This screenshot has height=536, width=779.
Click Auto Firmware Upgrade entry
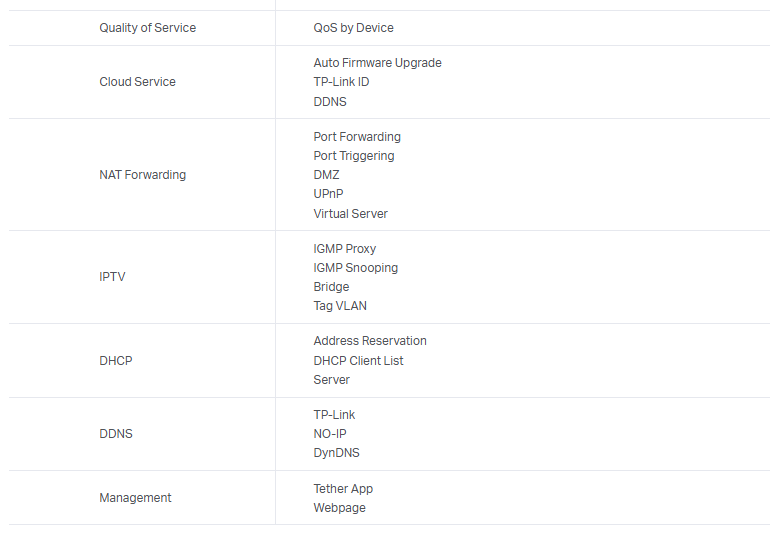pyautogui.click(x=377, y=63)
